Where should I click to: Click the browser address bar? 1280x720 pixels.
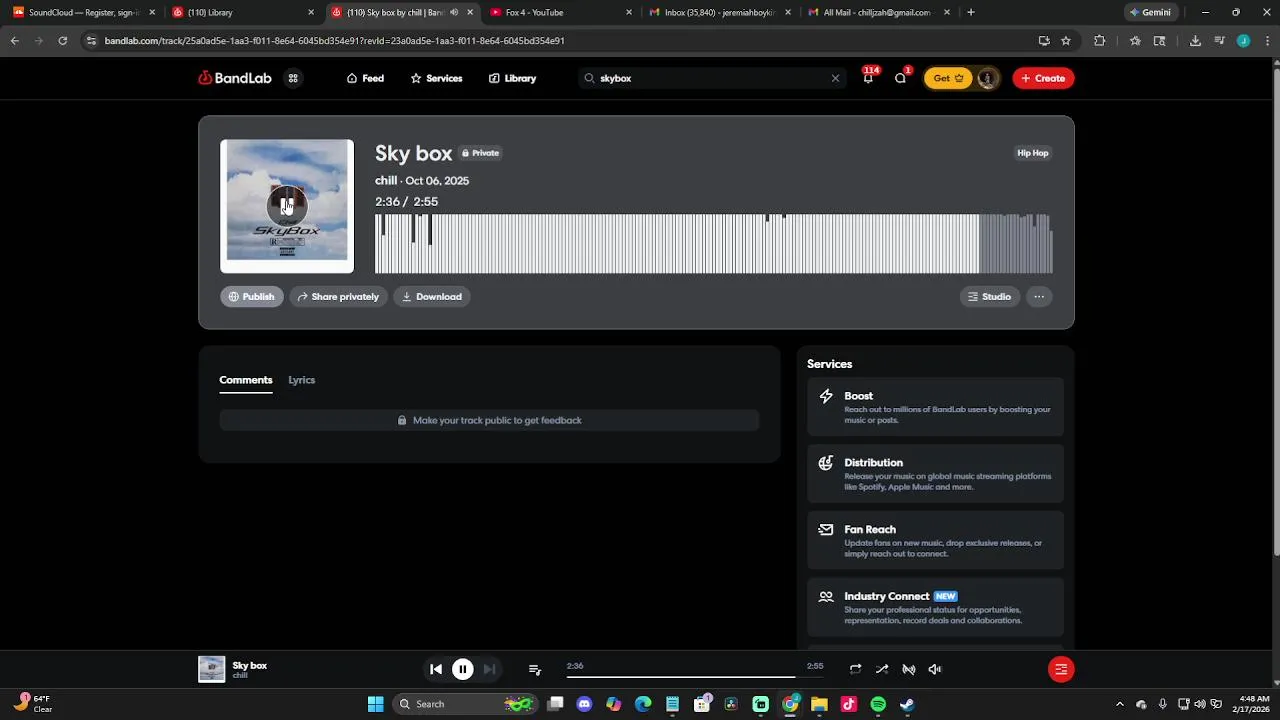point(560,41)
